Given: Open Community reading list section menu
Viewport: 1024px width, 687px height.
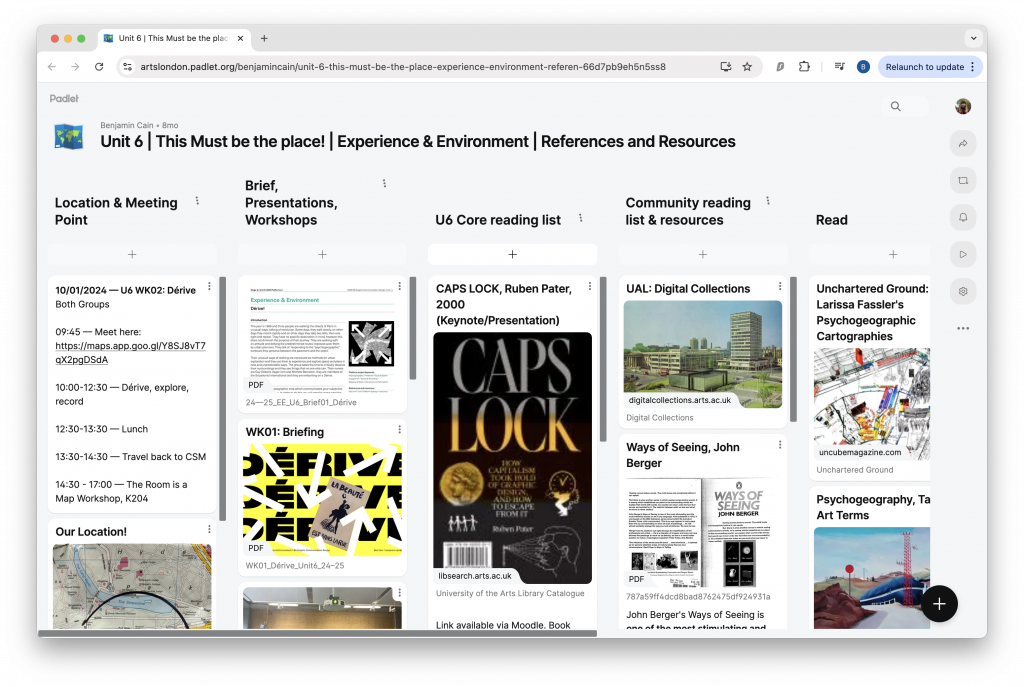Looking at the screenshot, I should (768, 201).
